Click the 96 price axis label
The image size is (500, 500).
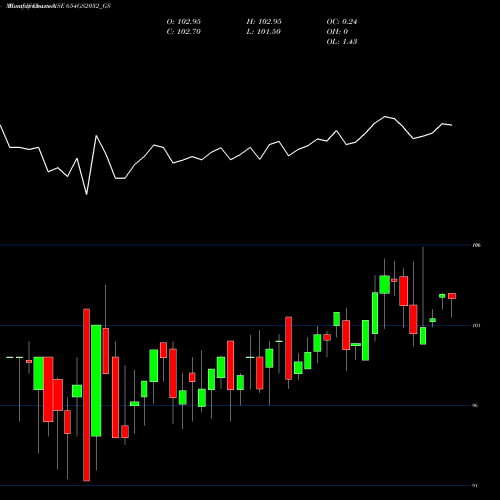tap(475, 405)
